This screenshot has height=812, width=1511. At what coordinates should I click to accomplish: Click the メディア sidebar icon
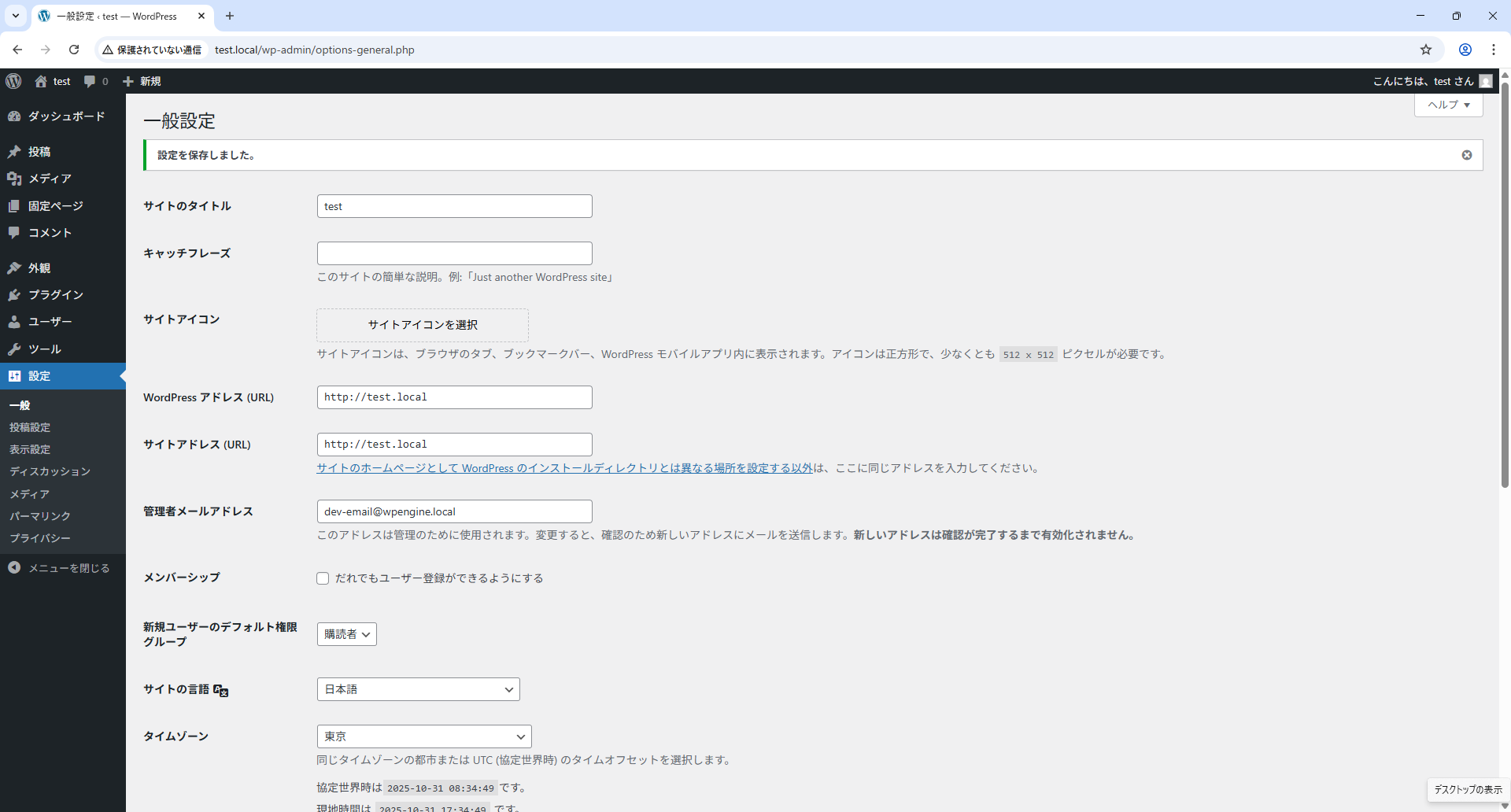tap(16, 179)
